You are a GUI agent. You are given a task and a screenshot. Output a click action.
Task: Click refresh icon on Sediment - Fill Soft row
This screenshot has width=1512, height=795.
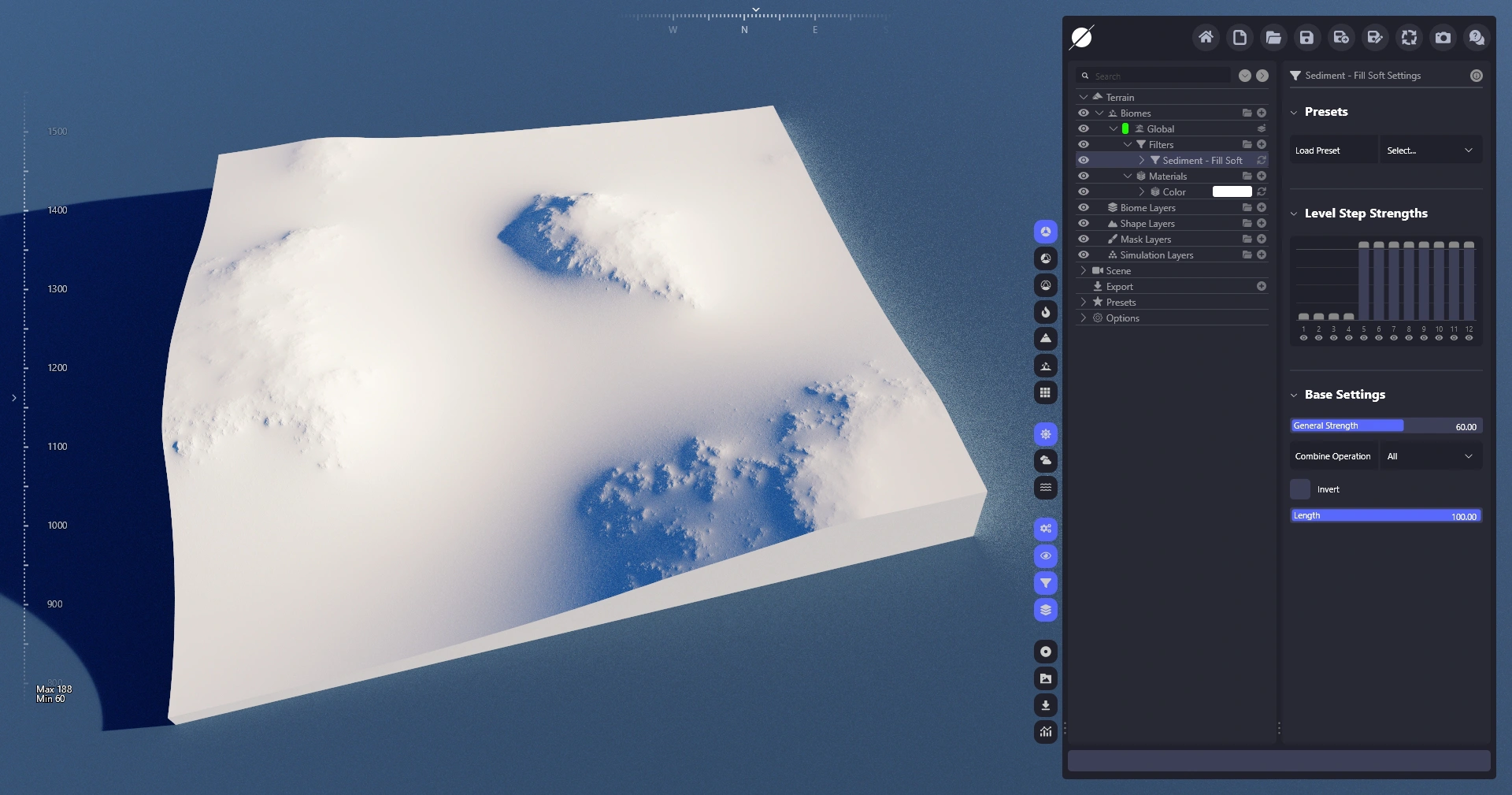[1262, 160]
